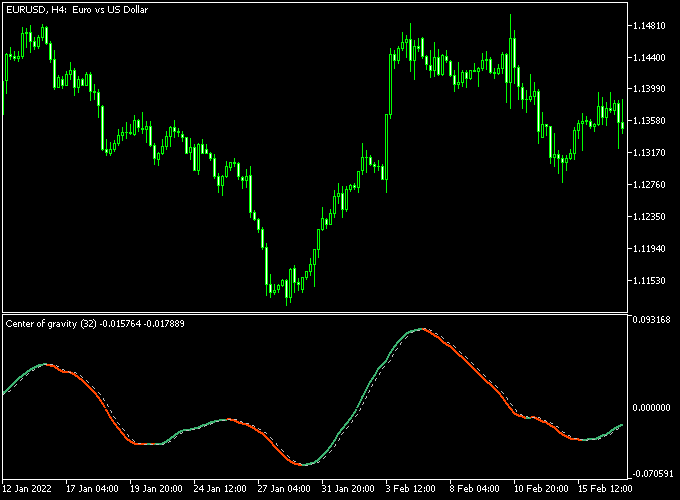Click the 3 Feb 12:00 time label
This screenshot has height=500, width=680.
point(410,489)
